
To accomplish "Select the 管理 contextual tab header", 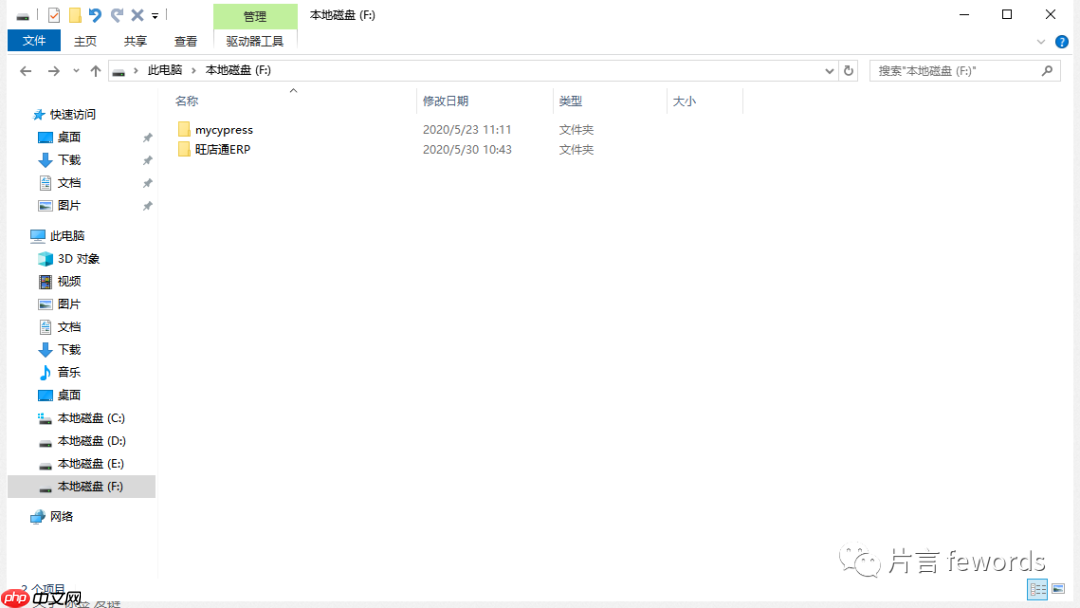I will 255,16.
